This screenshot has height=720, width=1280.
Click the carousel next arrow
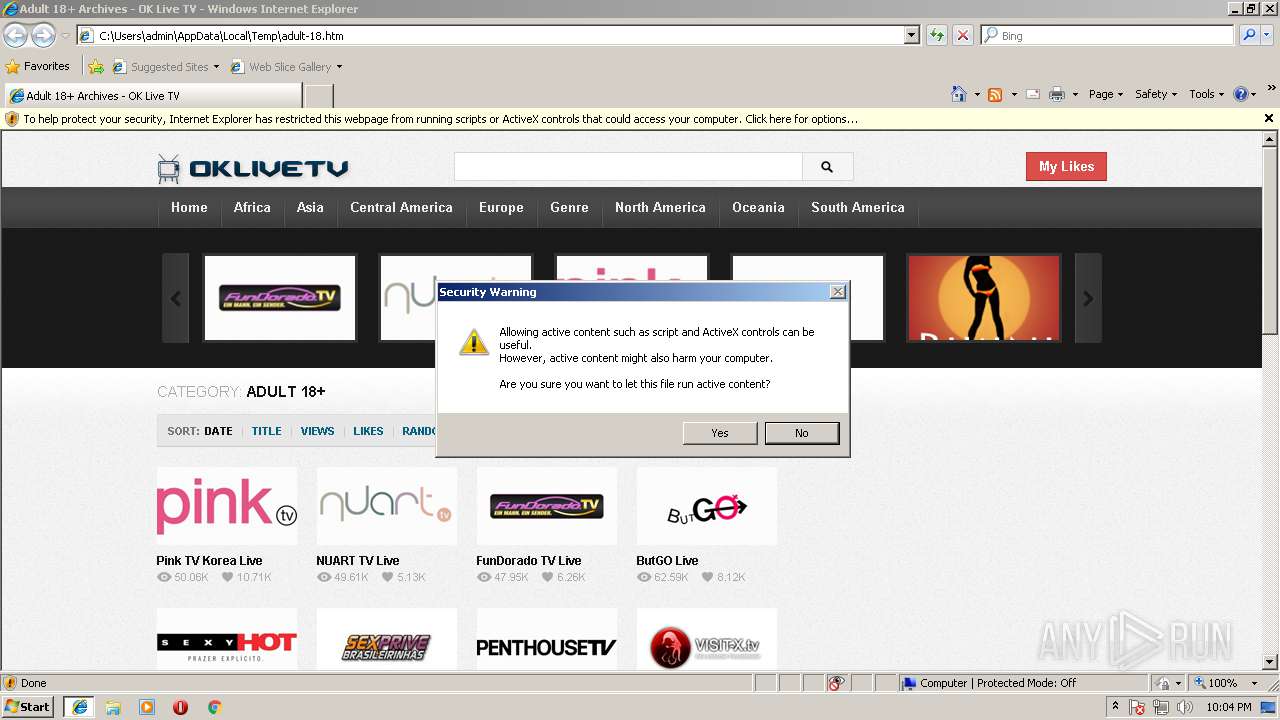(1088, 298)
